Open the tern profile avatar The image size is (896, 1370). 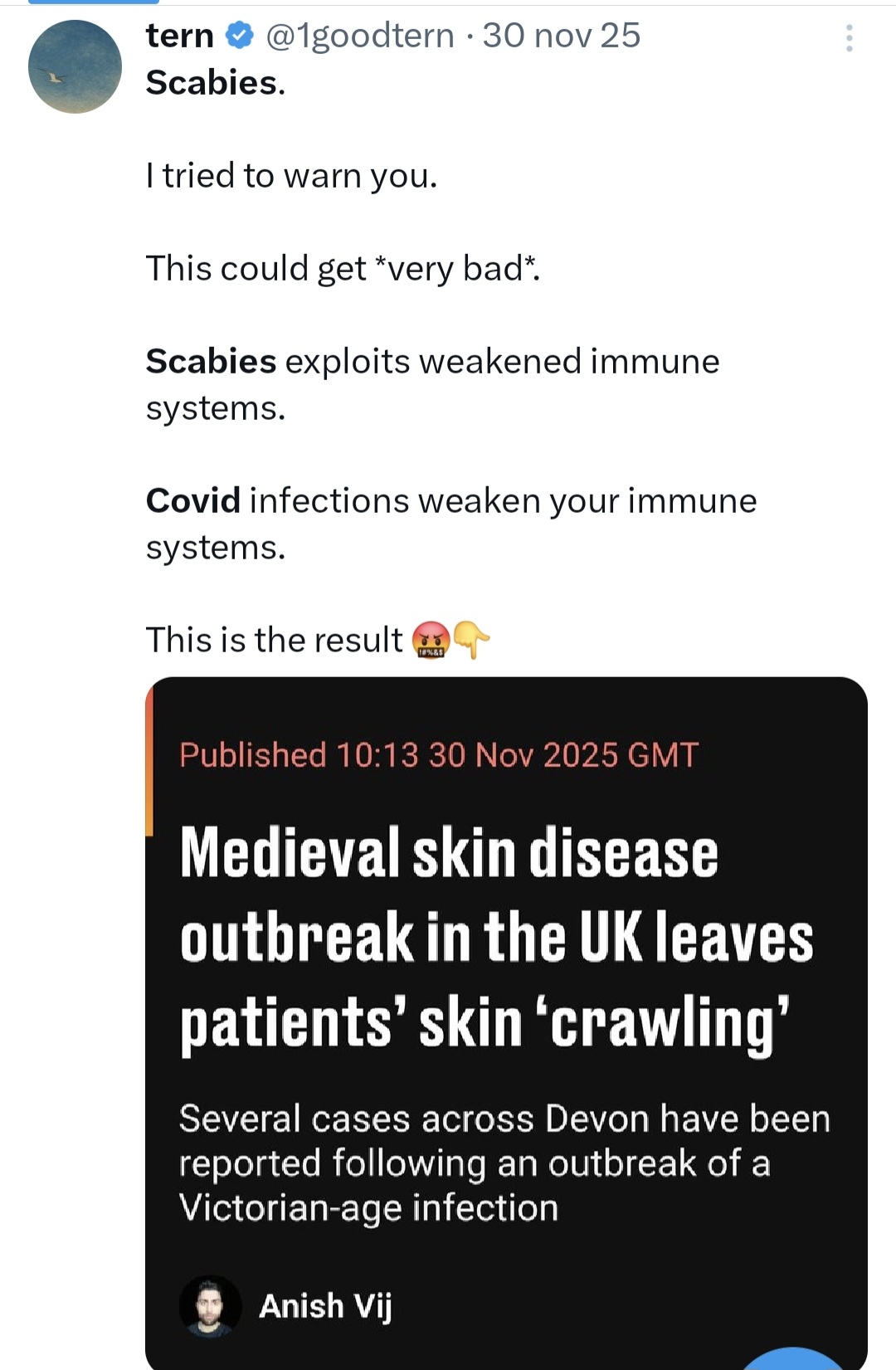pos(75,67)
